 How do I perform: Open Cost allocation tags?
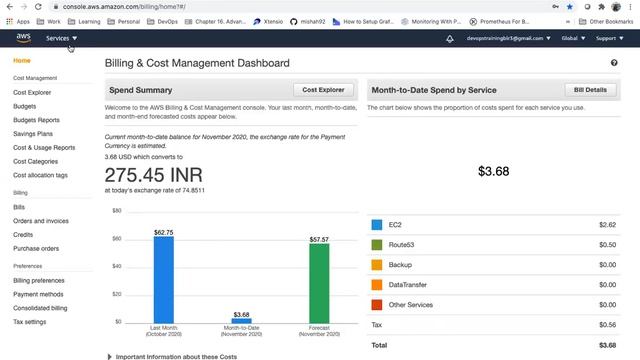click(x=40, y=175)
